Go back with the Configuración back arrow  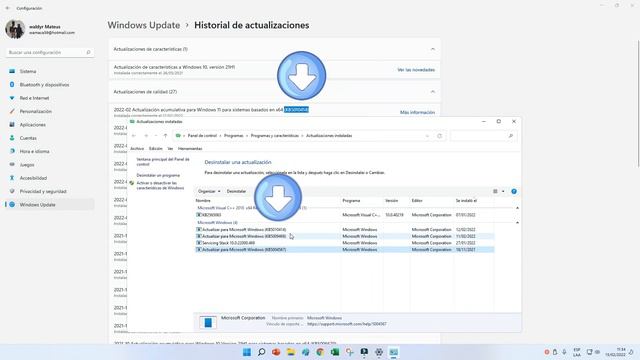7,8
